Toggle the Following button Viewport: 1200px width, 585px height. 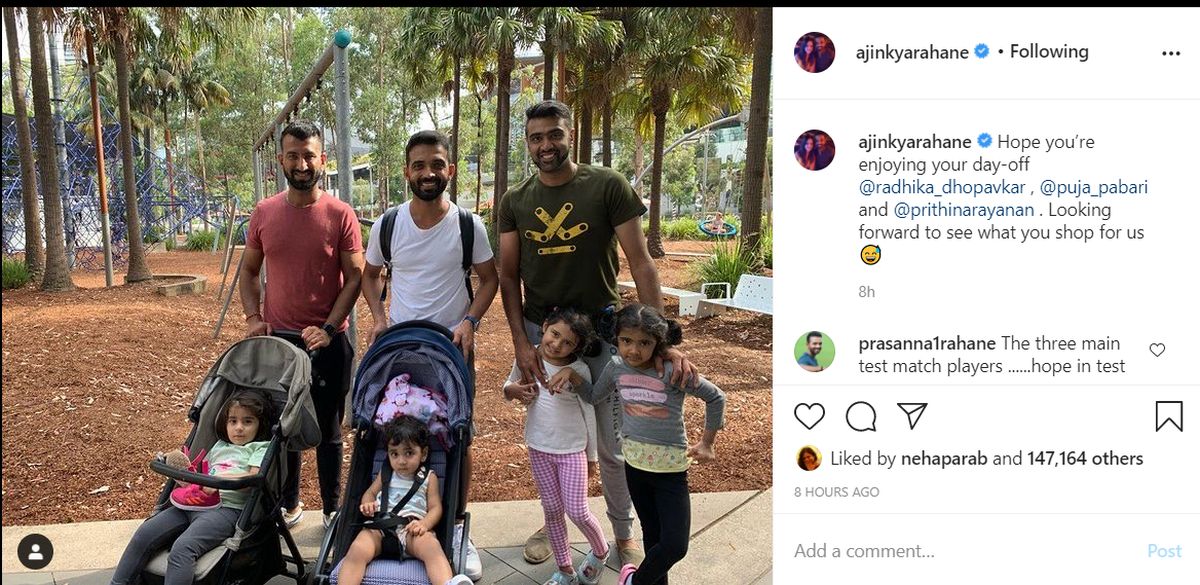1049,52
